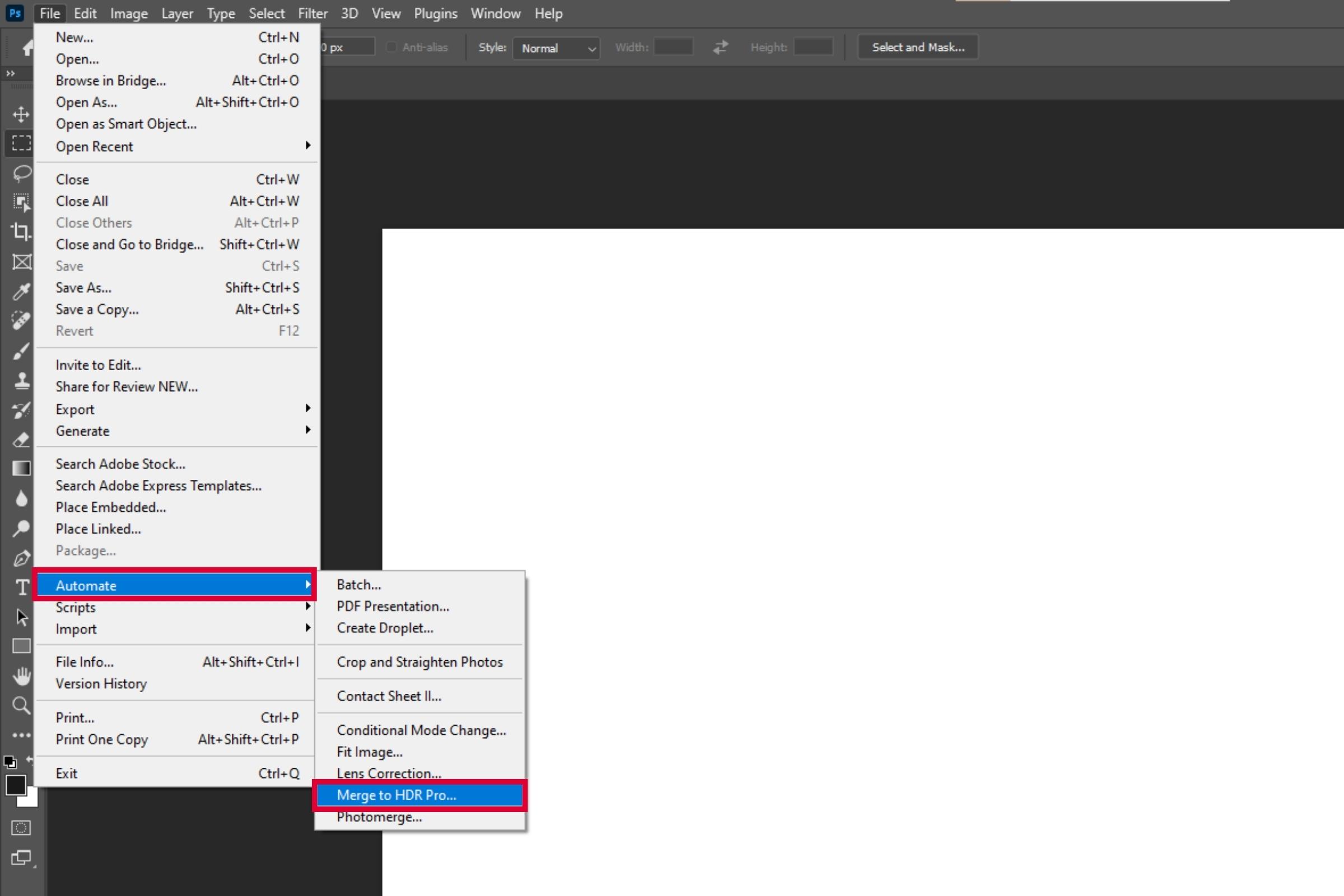Select the Eyedropper tool
The width and height of the screenshot is (1344, 896).
(21, 291)
